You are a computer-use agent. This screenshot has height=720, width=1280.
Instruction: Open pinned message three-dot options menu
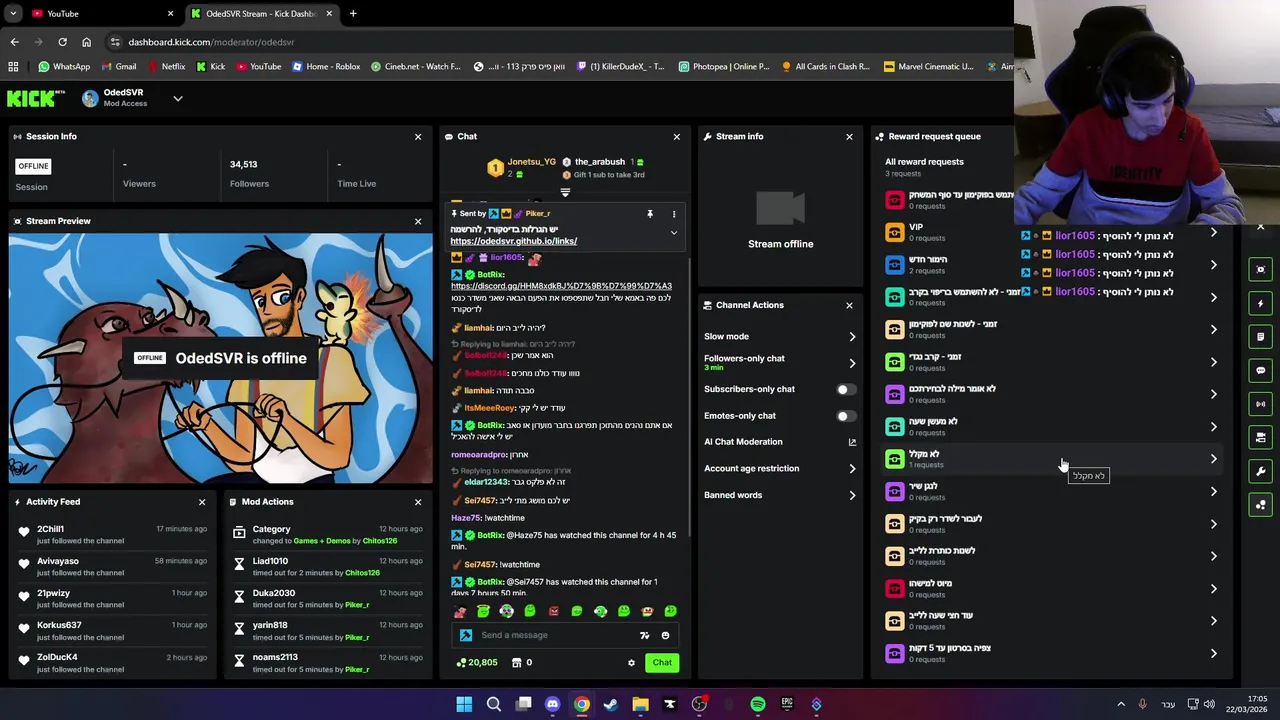tap(674, 214)
